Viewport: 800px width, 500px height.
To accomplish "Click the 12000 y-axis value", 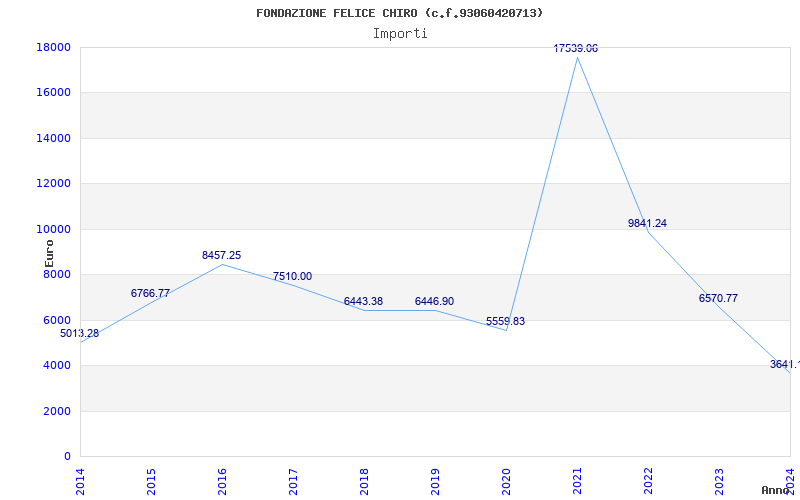I will 53,184.
